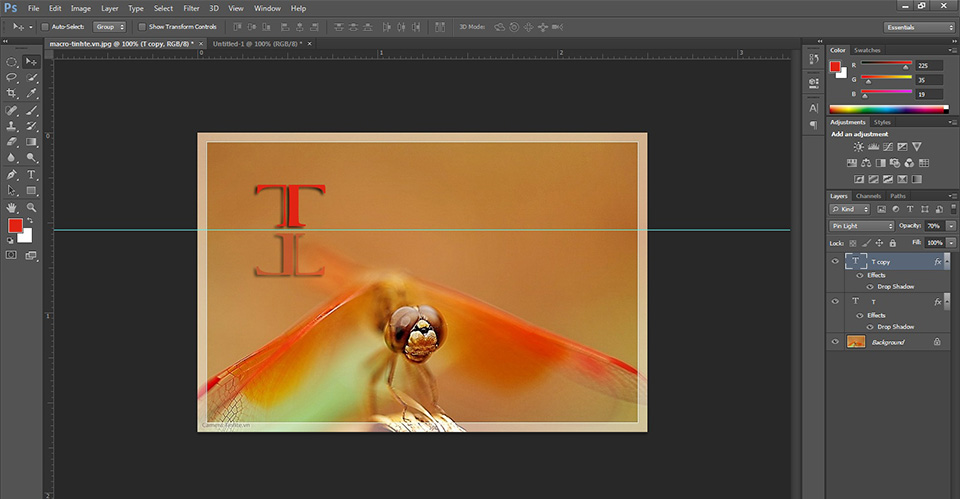Screen dimensions: 960x499
Task: Hide the Background layer
Action: pos(835,342)
